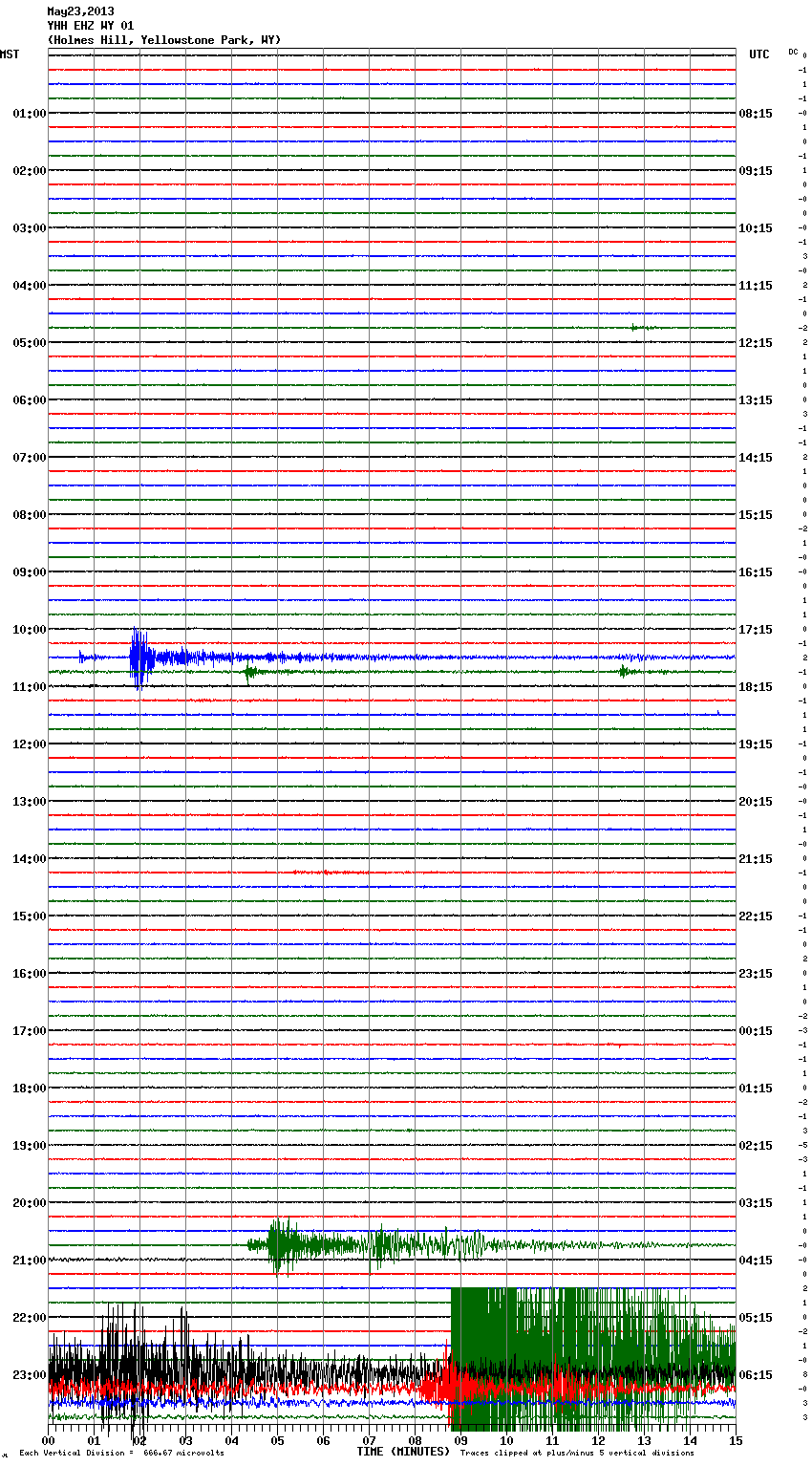Click the Holmes Hill, Yellowstone Park location title

[164, 40]
